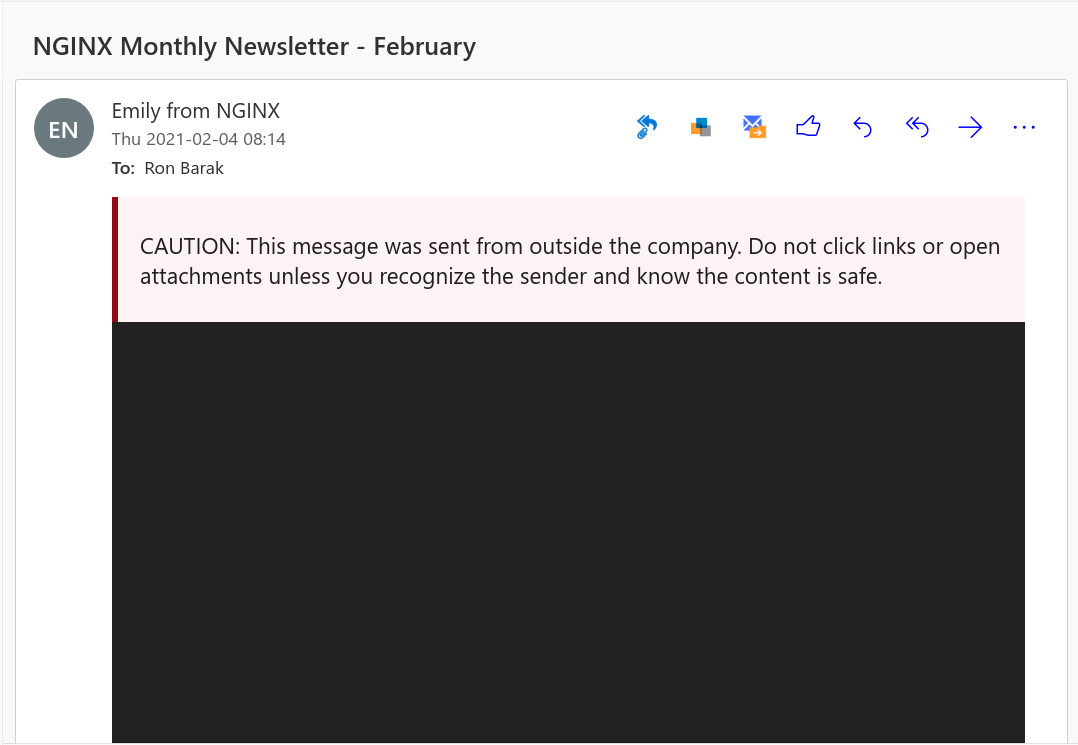The image size is (1078, 745).
Task: Forward the newsletter email
Action: [x=970, y=127]
